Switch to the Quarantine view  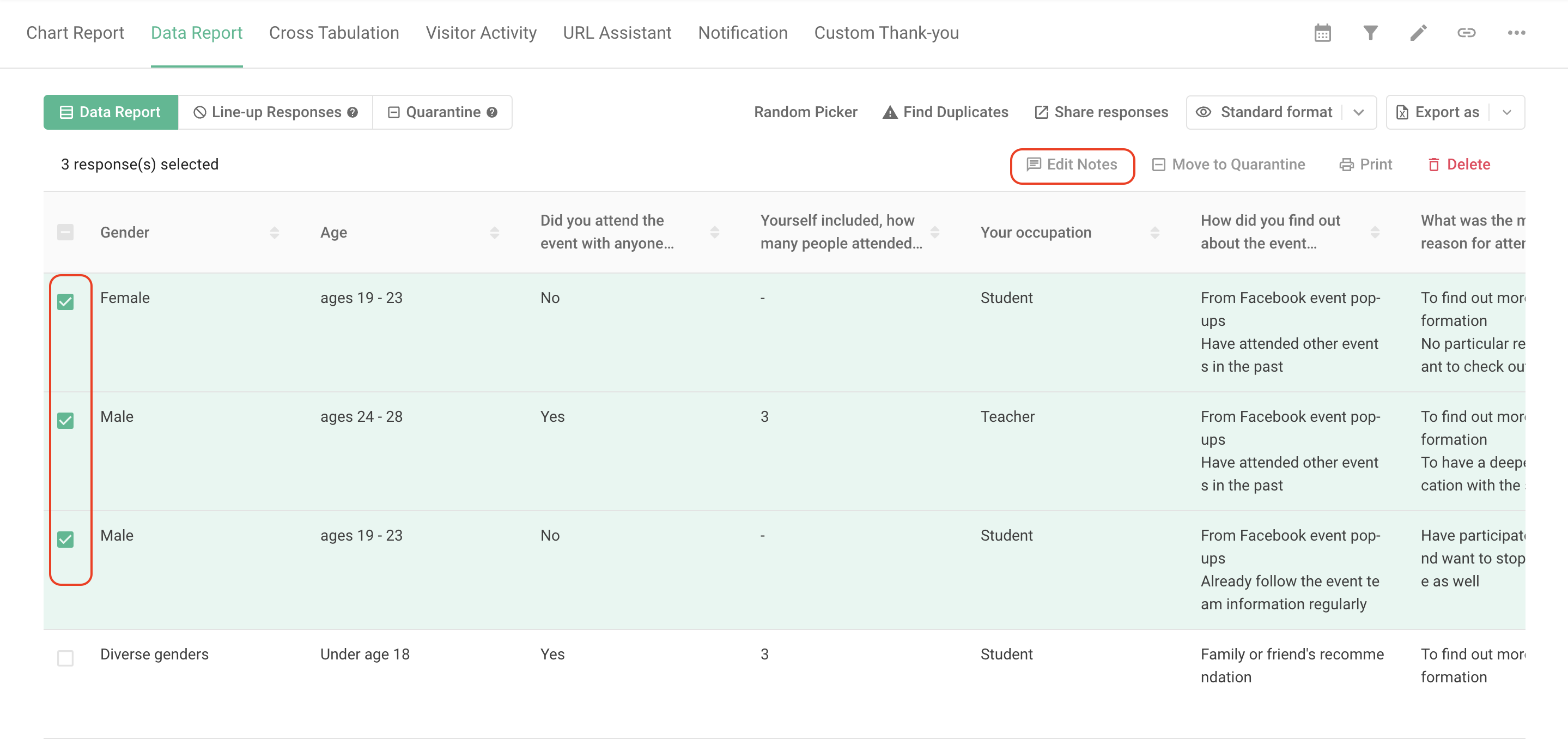[x=442, y=113]
